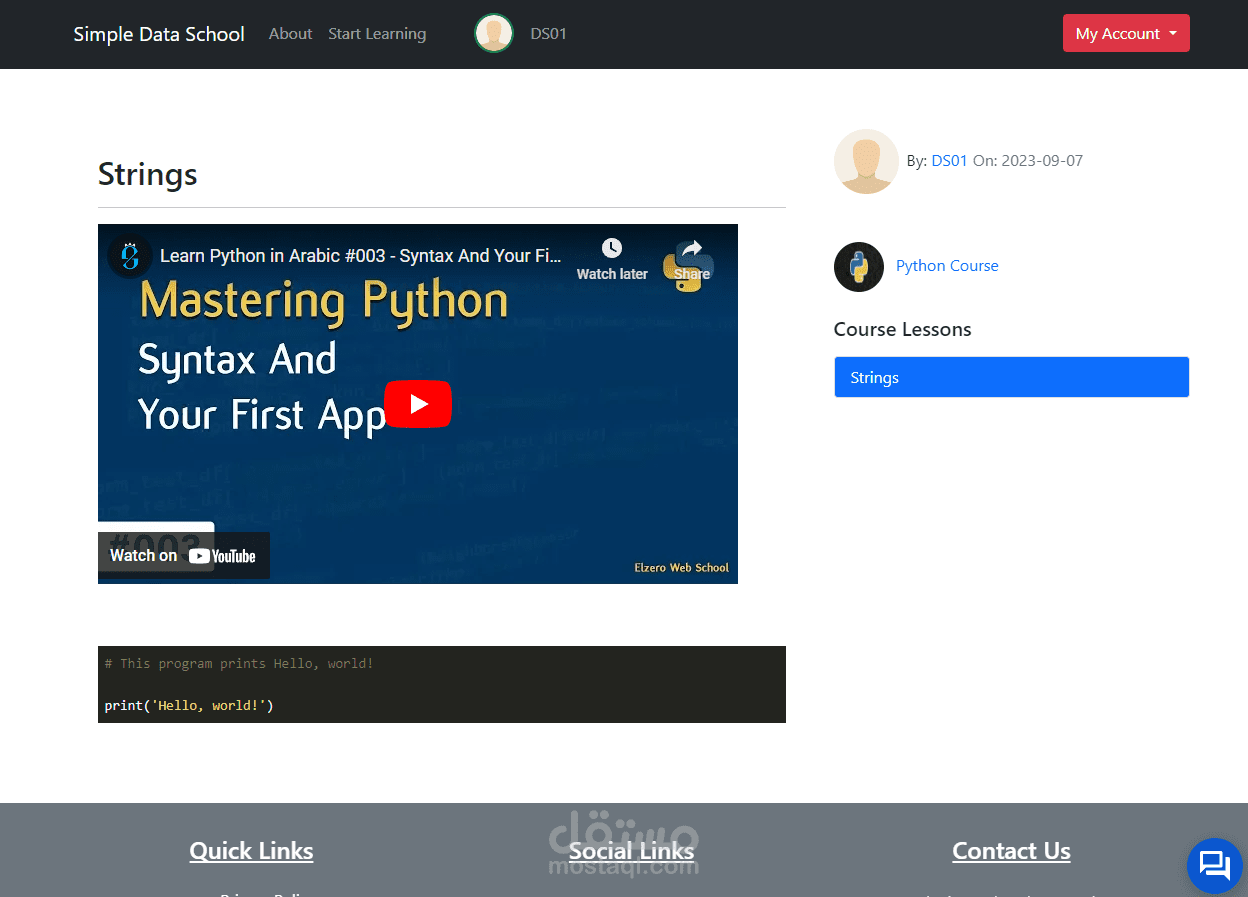Expand the My Account dropdown
The width and height of the screenshot is (1248, 897).
(1126, 33)
